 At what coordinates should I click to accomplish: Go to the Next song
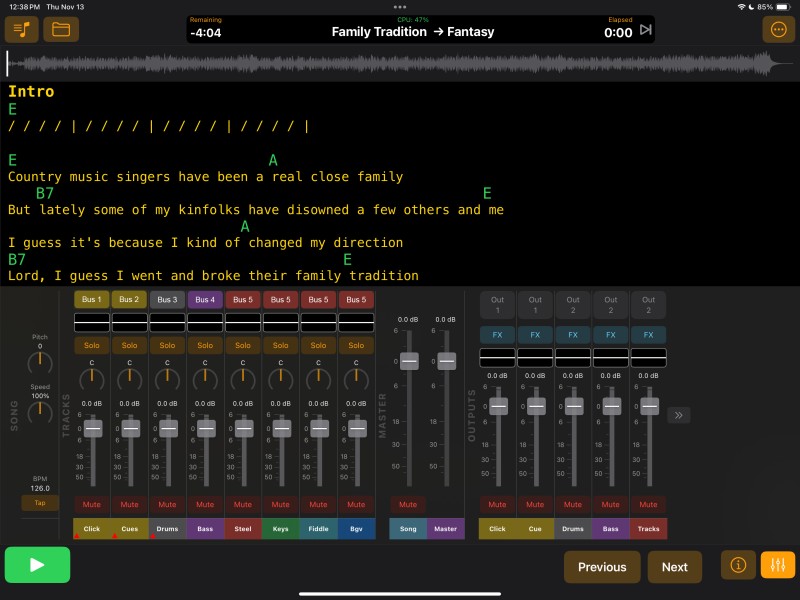click(674, 567)
